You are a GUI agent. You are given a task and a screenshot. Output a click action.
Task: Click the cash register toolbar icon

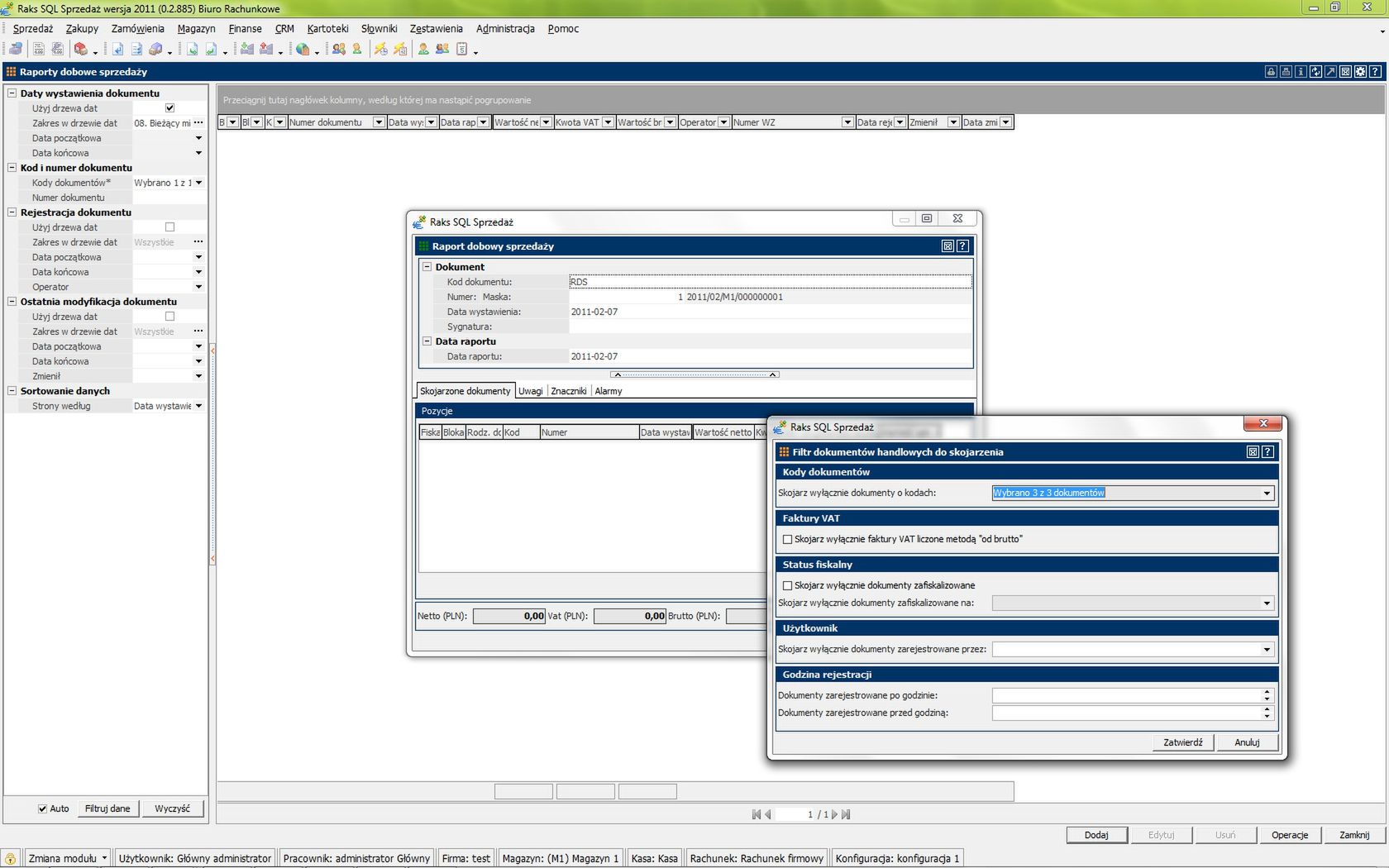point(15,49)
